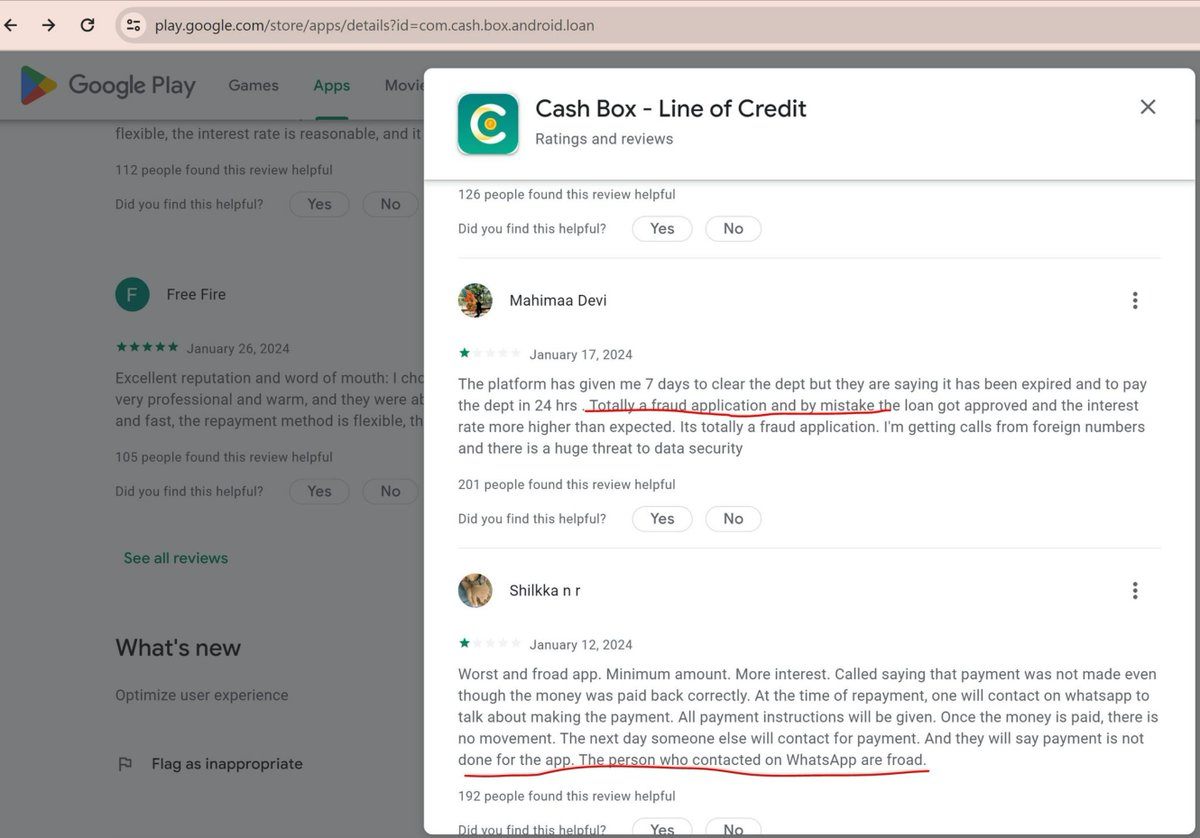Mark Shilkka n r's review as not helpful
1200x838 pixels.
pyautogui.click(x=733, y=828)
